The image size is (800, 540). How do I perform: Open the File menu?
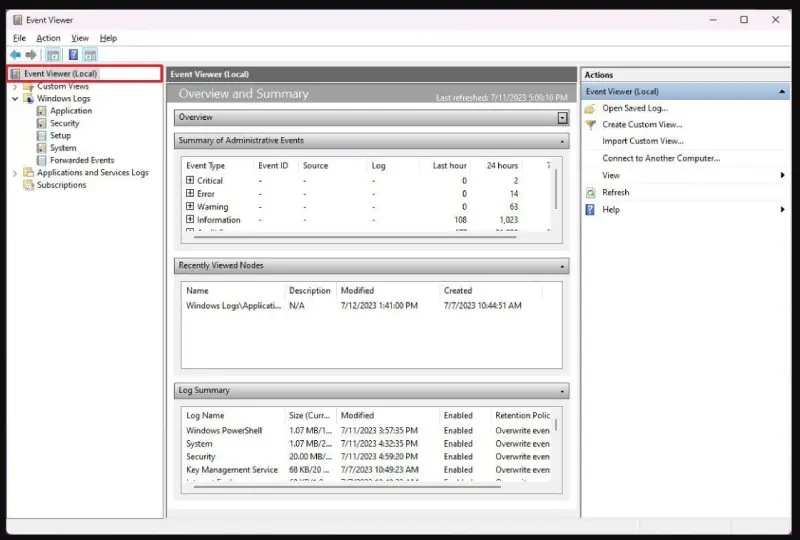point(19,38)
